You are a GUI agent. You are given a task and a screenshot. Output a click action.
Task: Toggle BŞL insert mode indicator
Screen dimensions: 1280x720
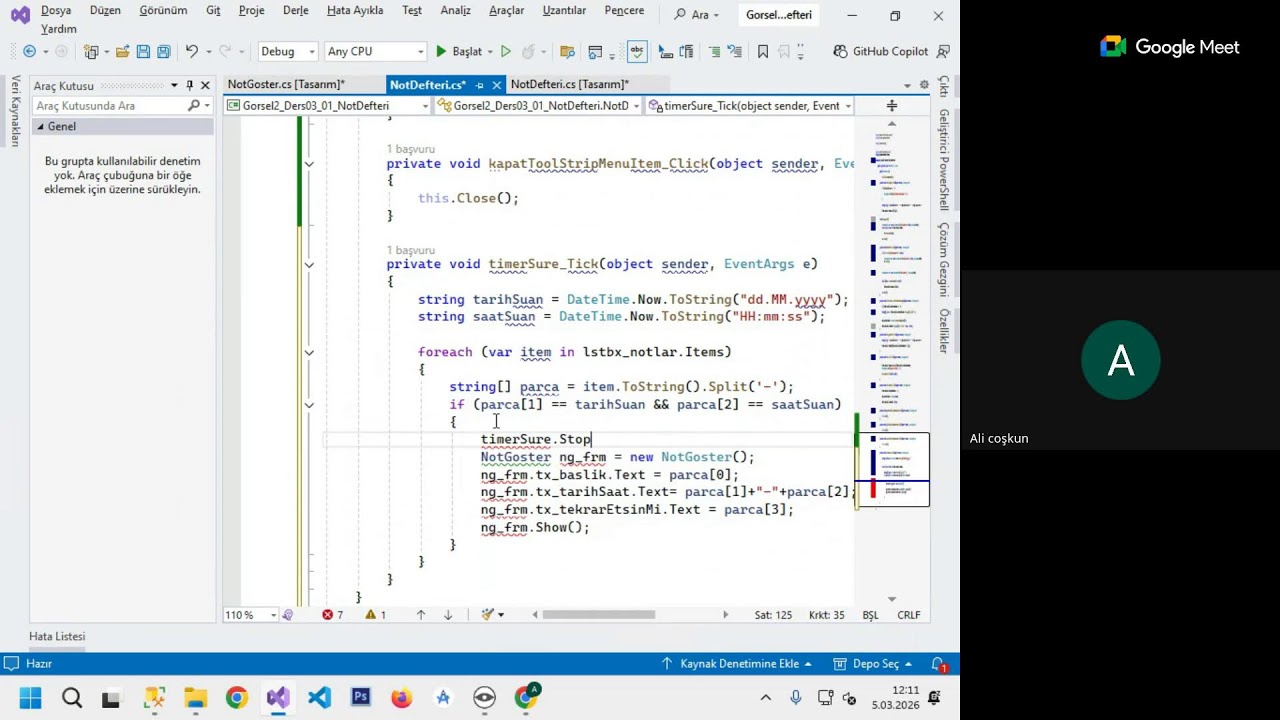click(870, 615)
